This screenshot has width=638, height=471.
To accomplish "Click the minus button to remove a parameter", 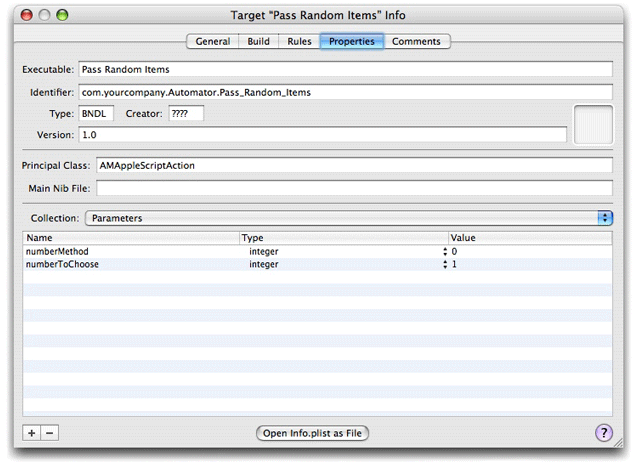I will pos(50,433).
